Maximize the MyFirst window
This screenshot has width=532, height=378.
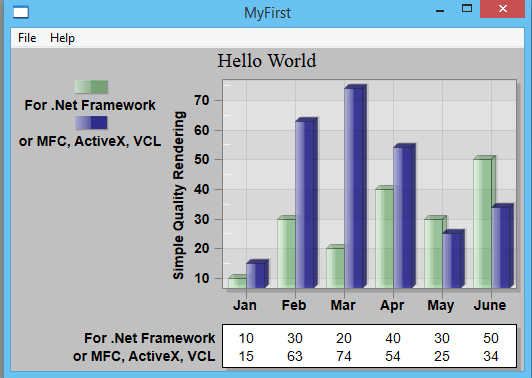click(x=467, y=8)
